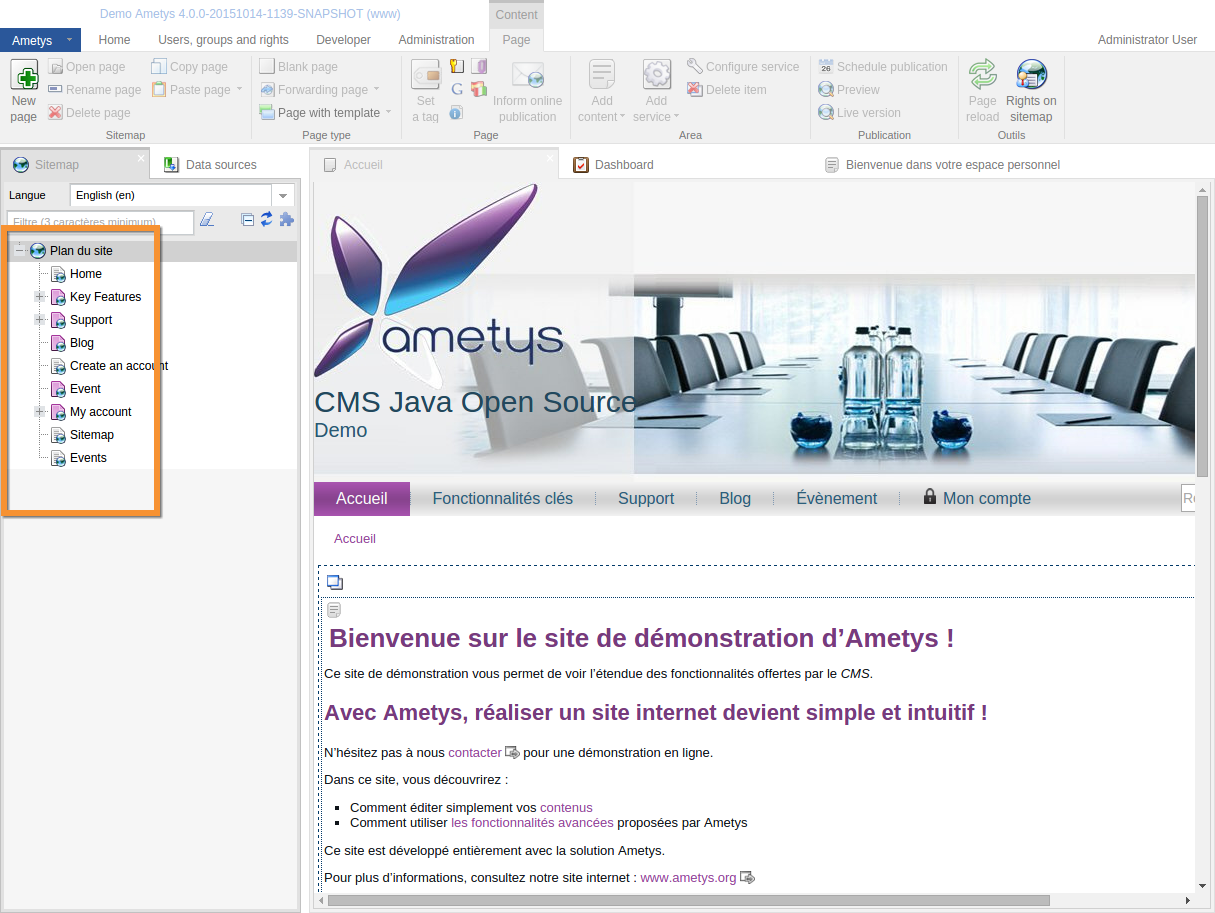1215x913 pixels.
Task: Open the les fonctionnalités avancées link
Action: pos(532,823)
